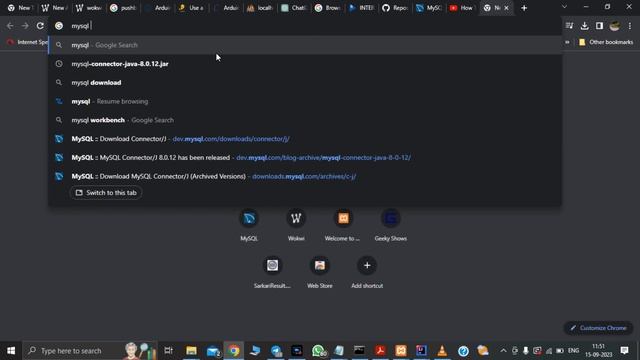Select 'mysql - Google Search' suggestion

[x=305, y=45]
